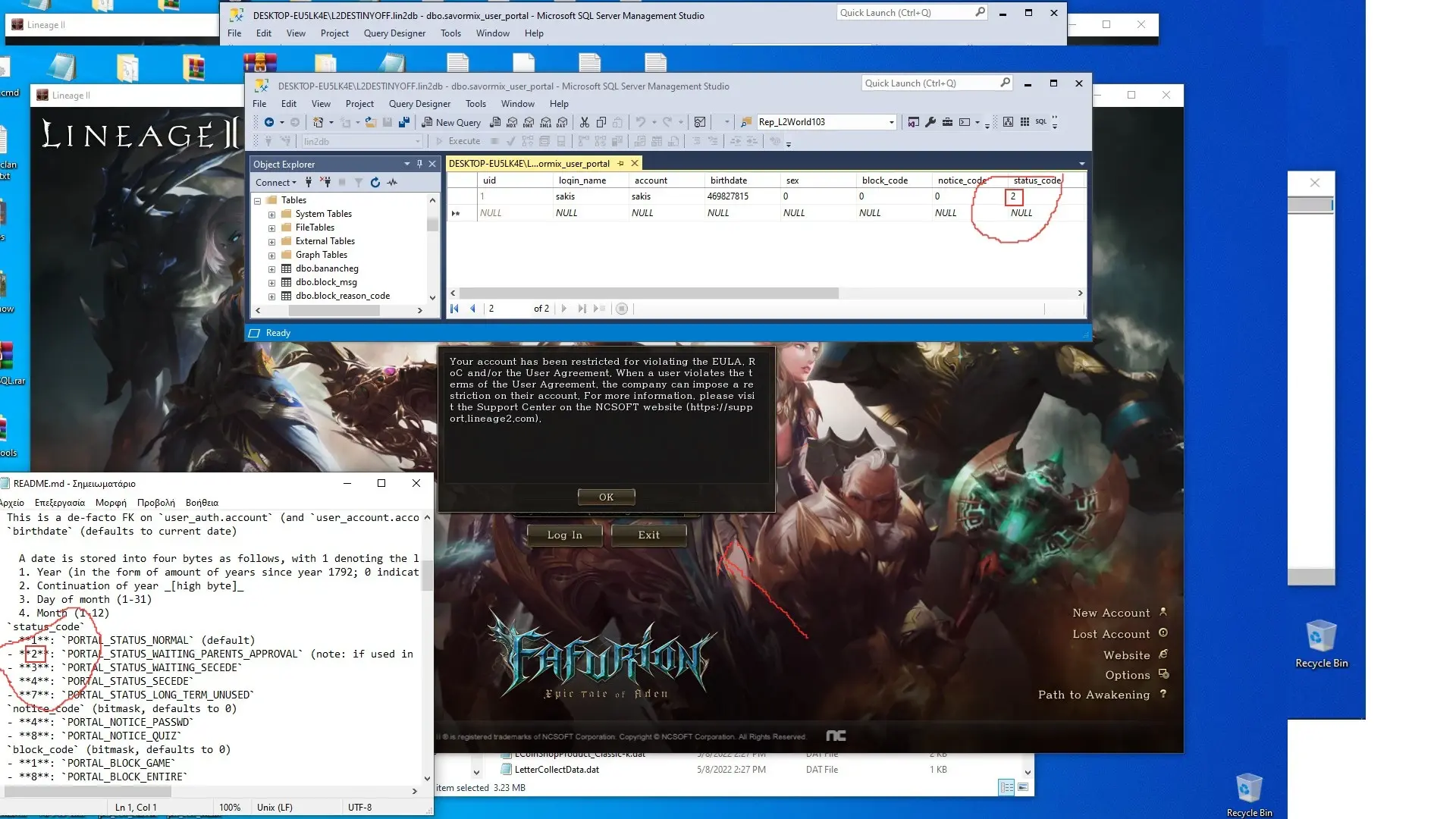This screenshot has height=819, width=1456.
Task: Open the Help menu in back SSMS window
Action: click(x=534, y=33)
